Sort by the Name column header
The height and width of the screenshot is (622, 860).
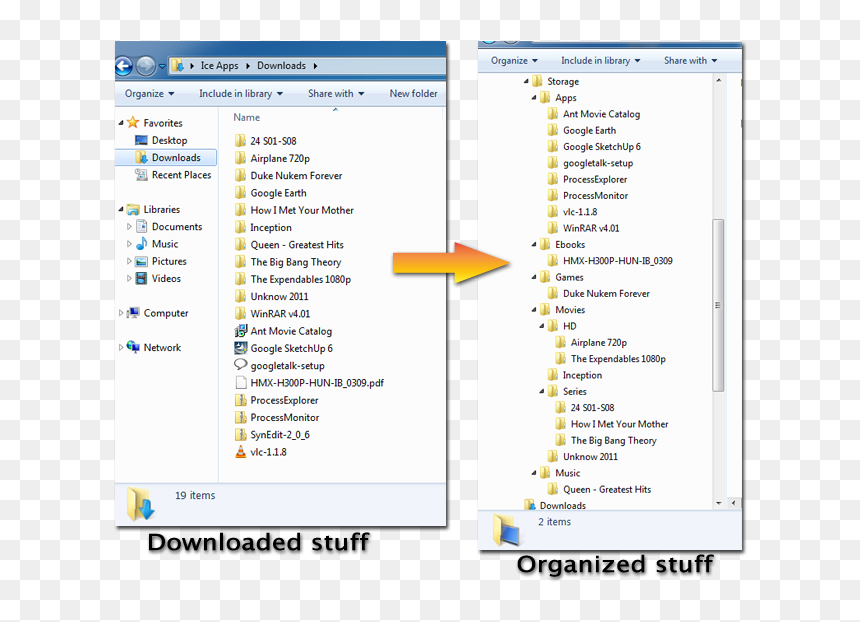pyautogui.click(x=247, y=117)
